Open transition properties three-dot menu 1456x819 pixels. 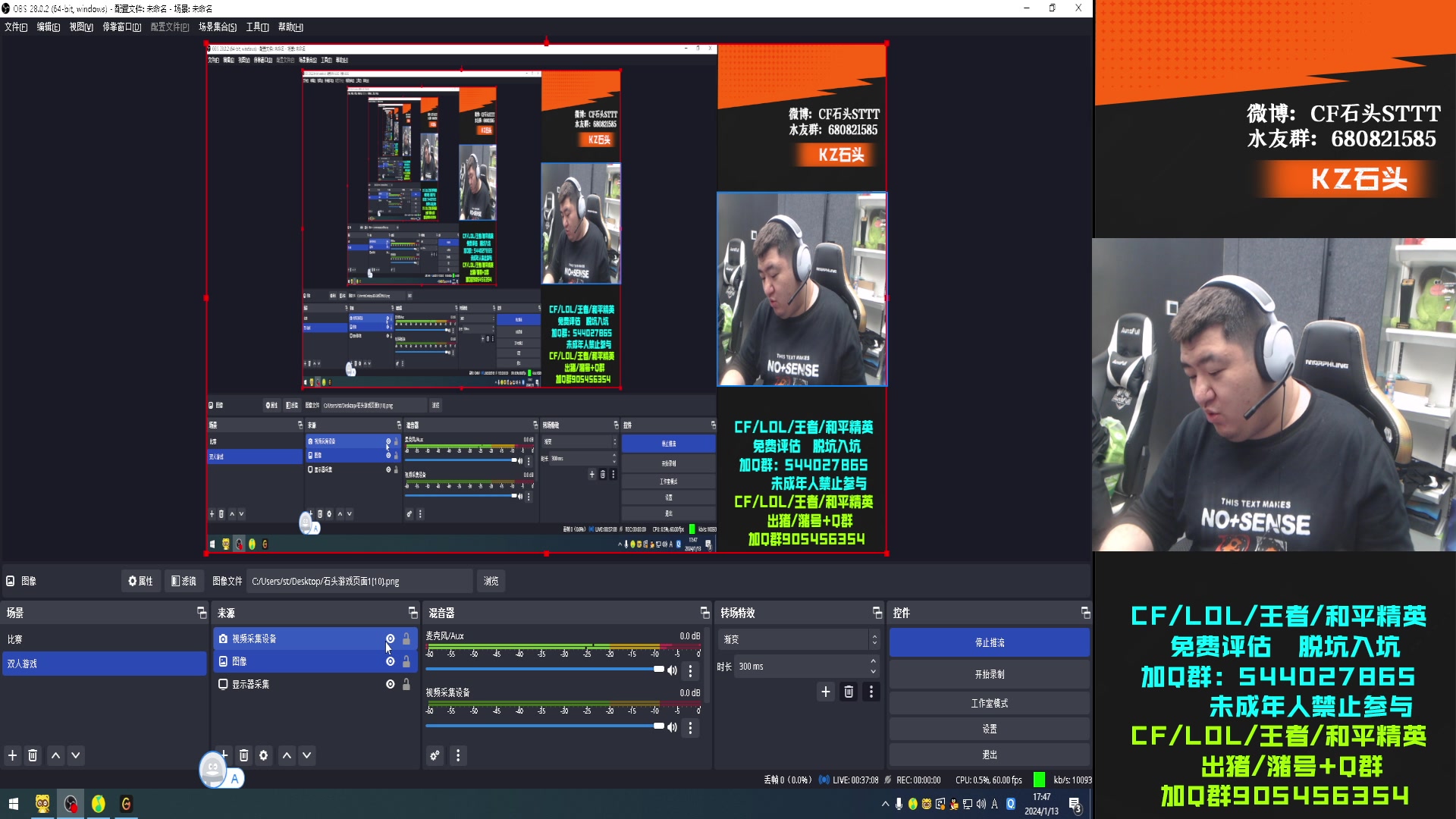(x=871, y=692)
